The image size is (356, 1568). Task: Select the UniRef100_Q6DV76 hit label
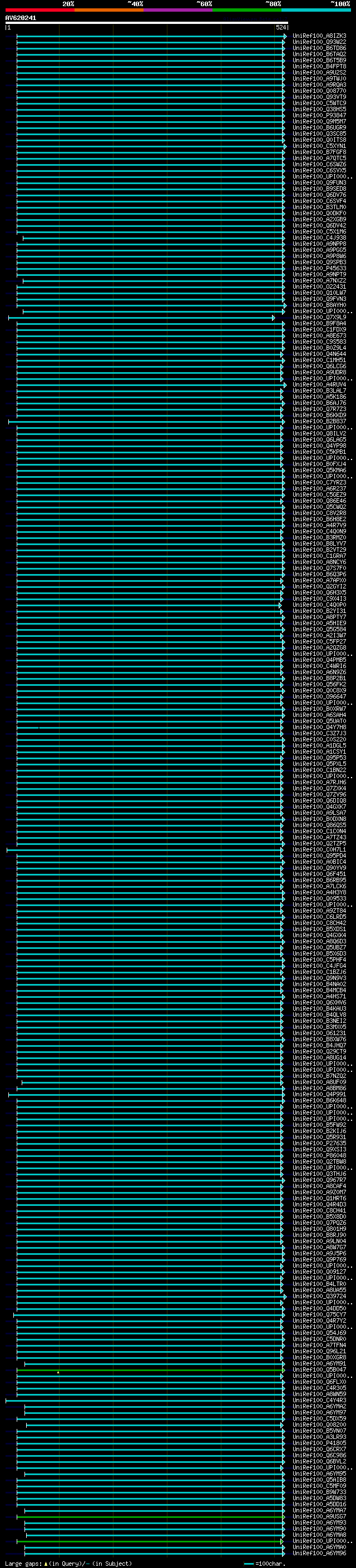click(319, 195)
